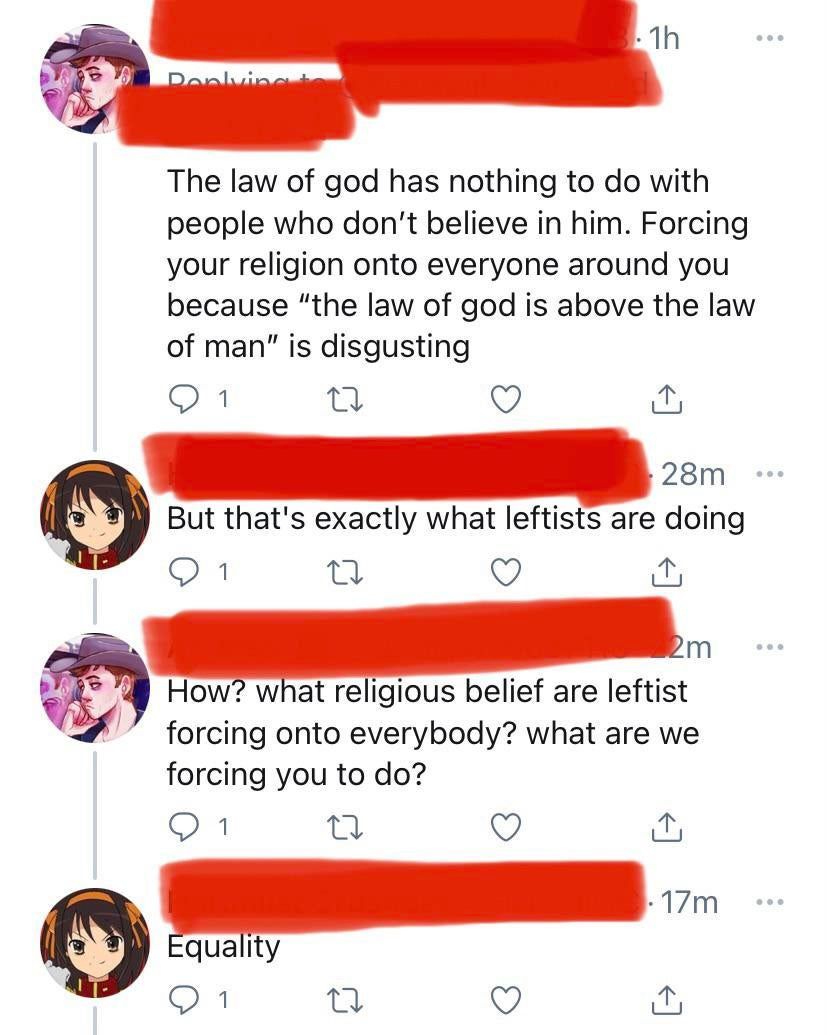Reply to the "what leftists are doing" tweet
This screenshot has height=1035, width=827.
[x=183, y=572]
